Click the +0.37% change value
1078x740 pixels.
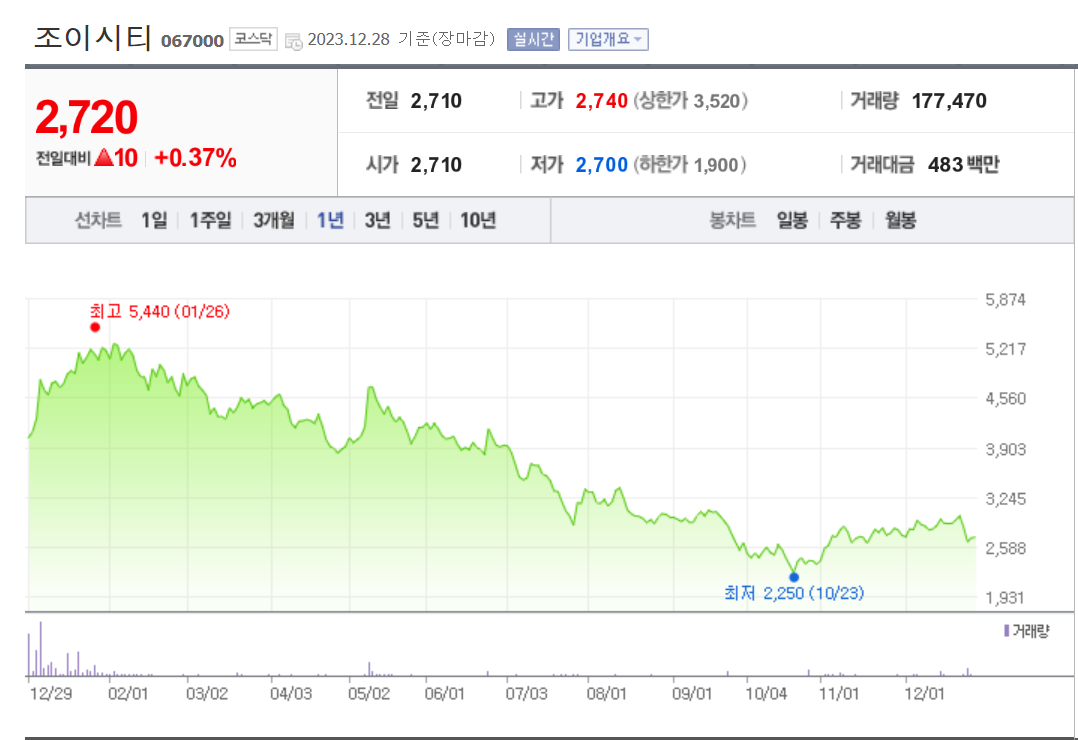(195, 158)
